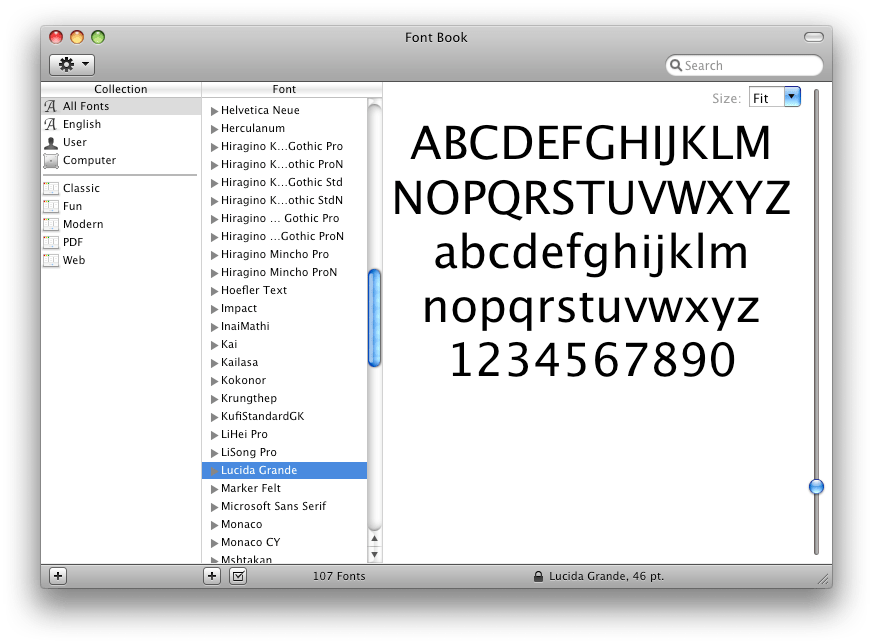Image resolution: width=873 pixels, height=644 pixels.
Task: Click the add font plus button
Action: point(212,576)
